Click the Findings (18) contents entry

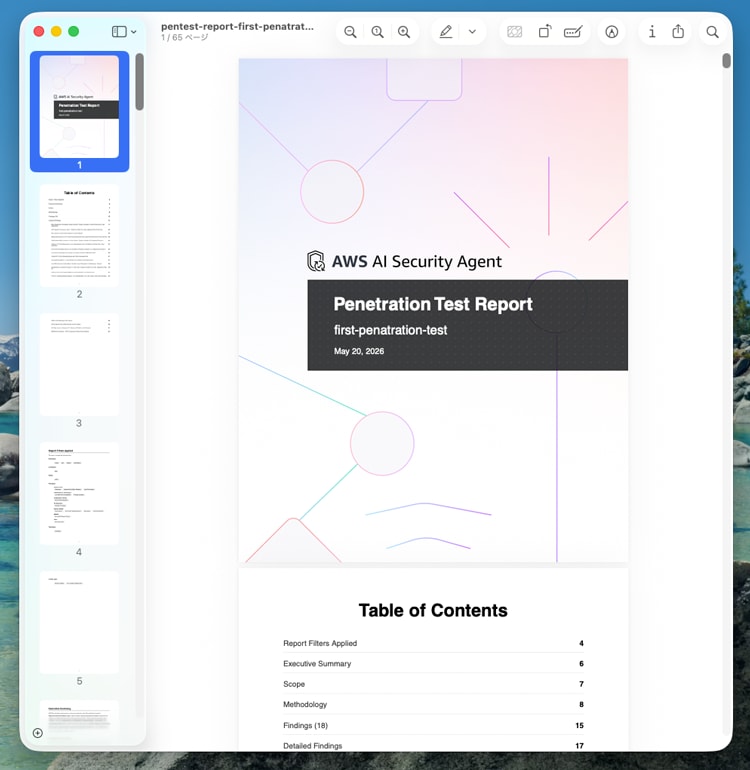433,725
